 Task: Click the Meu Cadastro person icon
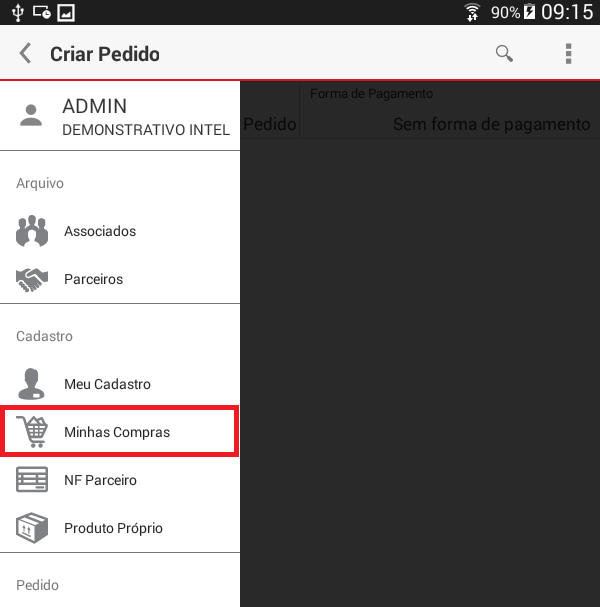point(31,384)
